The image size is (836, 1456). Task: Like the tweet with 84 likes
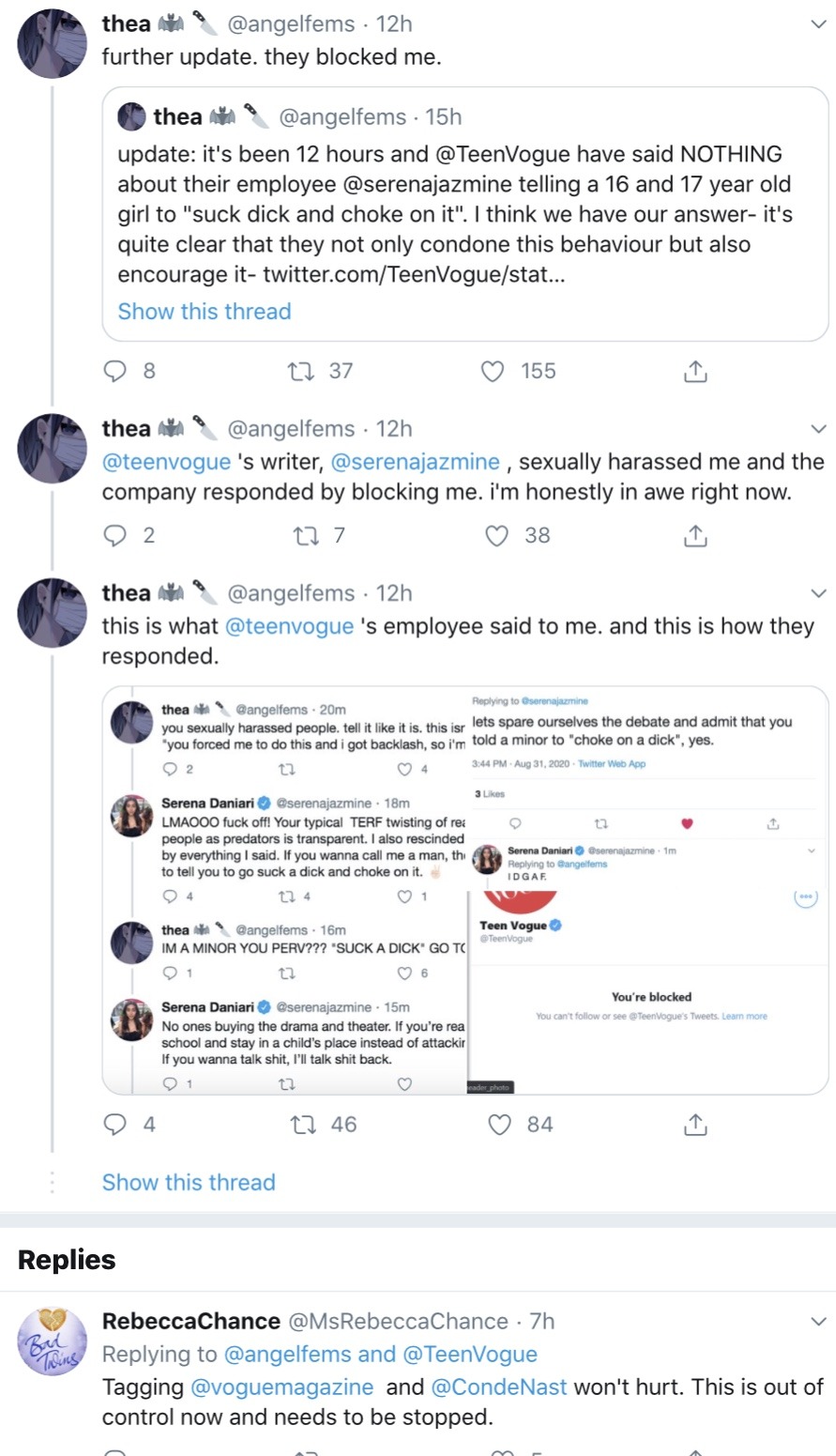501,1125
